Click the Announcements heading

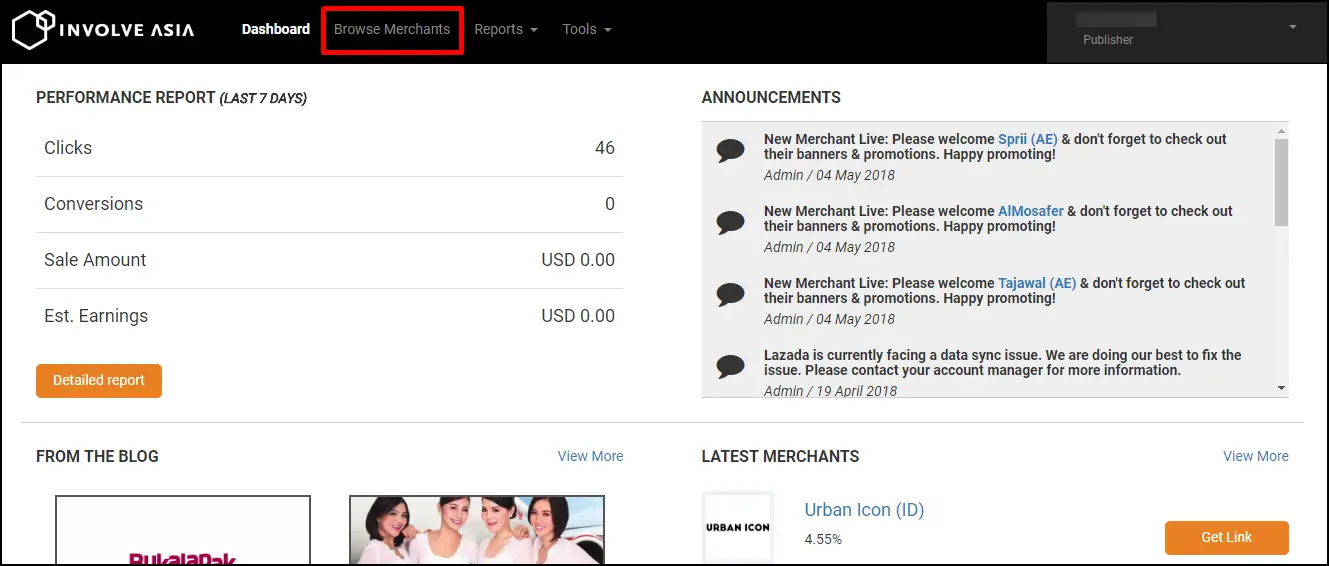[x=771, y=98]
